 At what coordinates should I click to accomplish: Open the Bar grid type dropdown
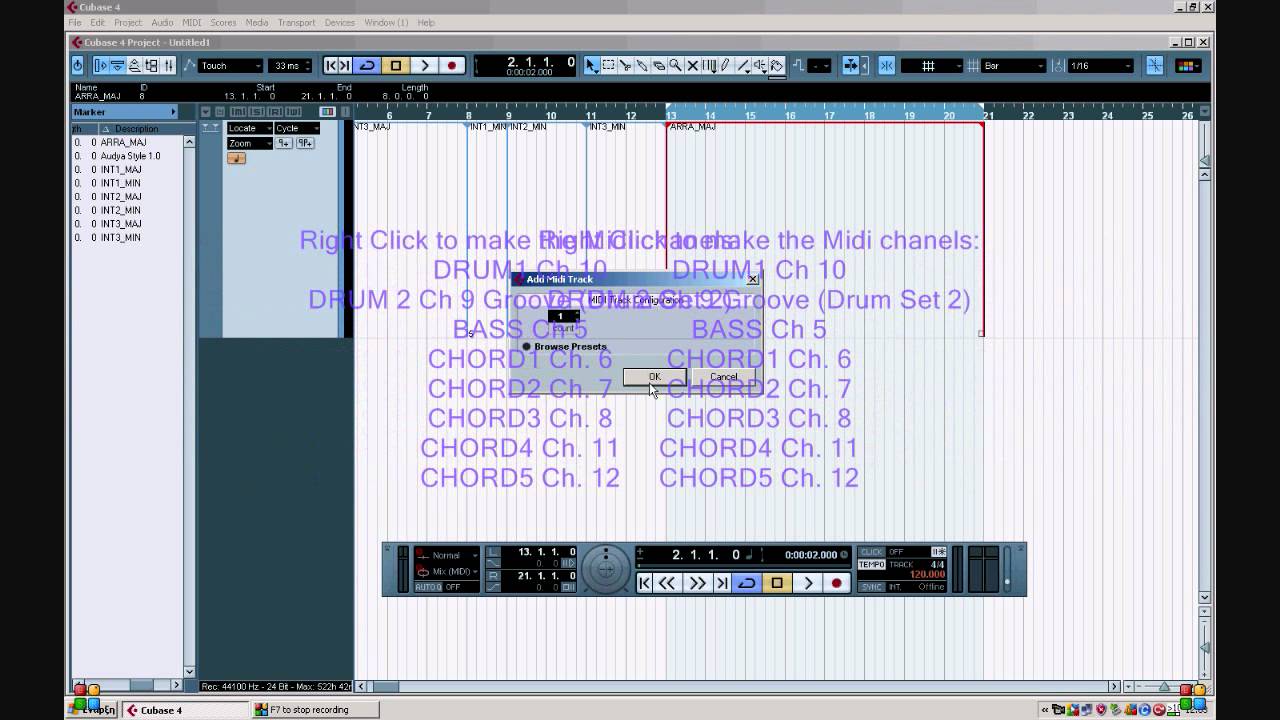tap(1014, 66)
